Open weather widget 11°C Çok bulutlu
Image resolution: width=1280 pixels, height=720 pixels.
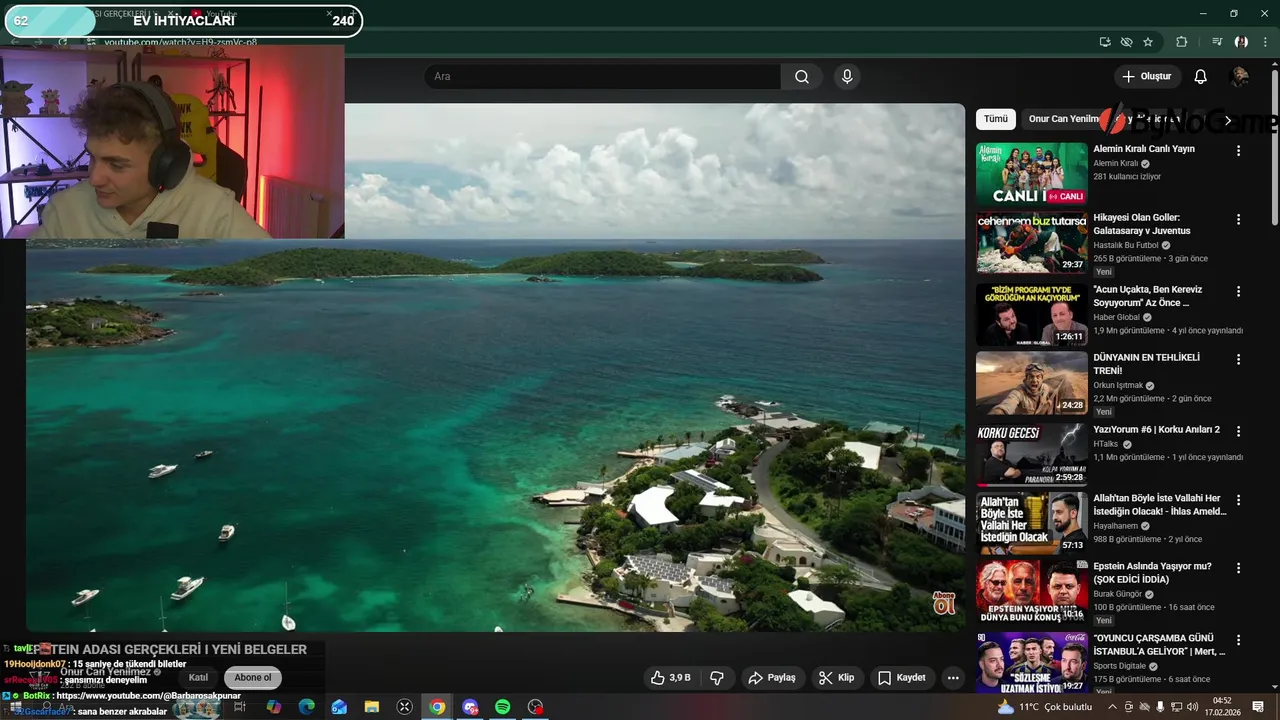1044,707
